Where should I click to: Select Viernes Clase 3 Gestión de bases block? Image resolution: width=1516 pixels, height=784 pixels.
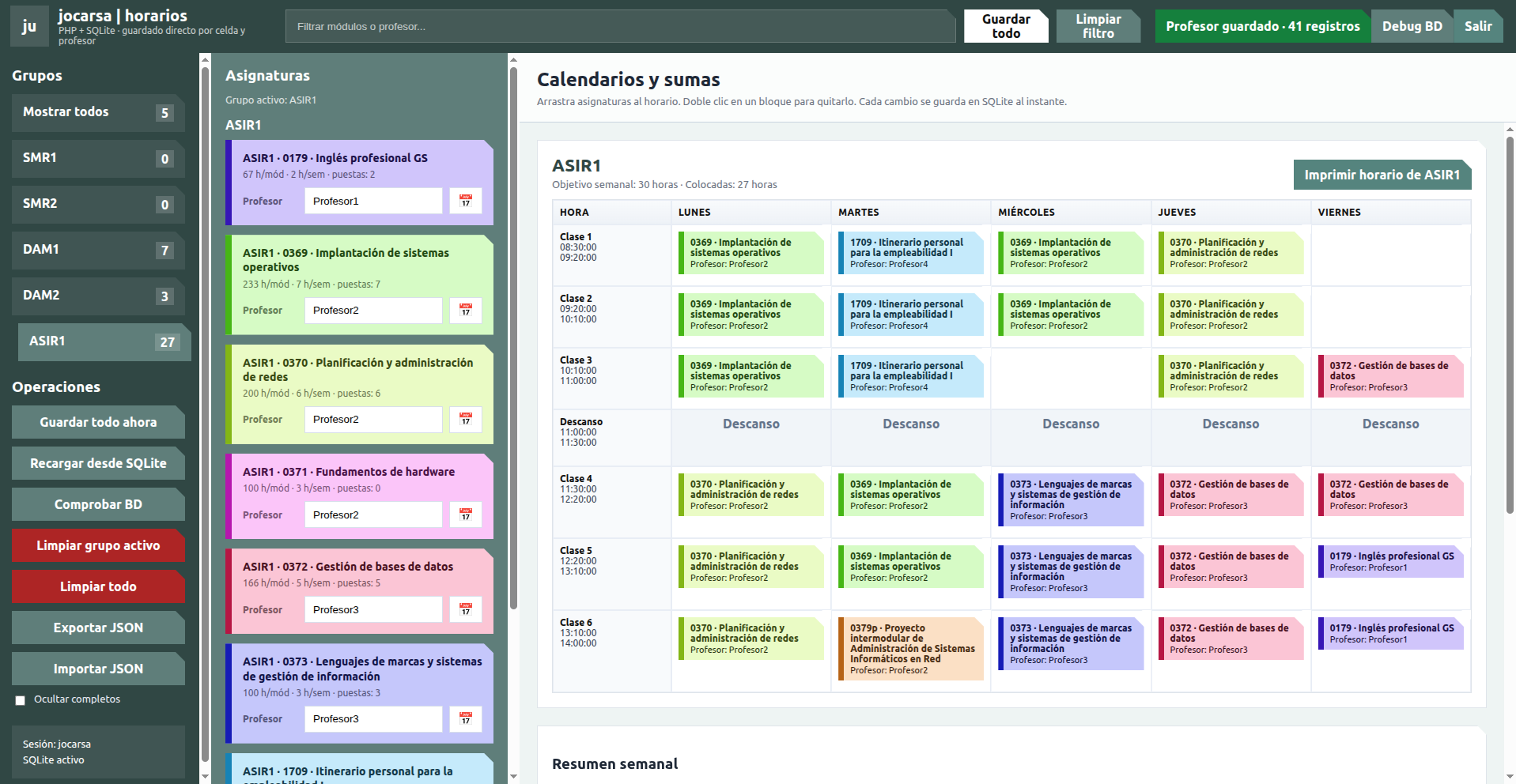[1391, 376]
